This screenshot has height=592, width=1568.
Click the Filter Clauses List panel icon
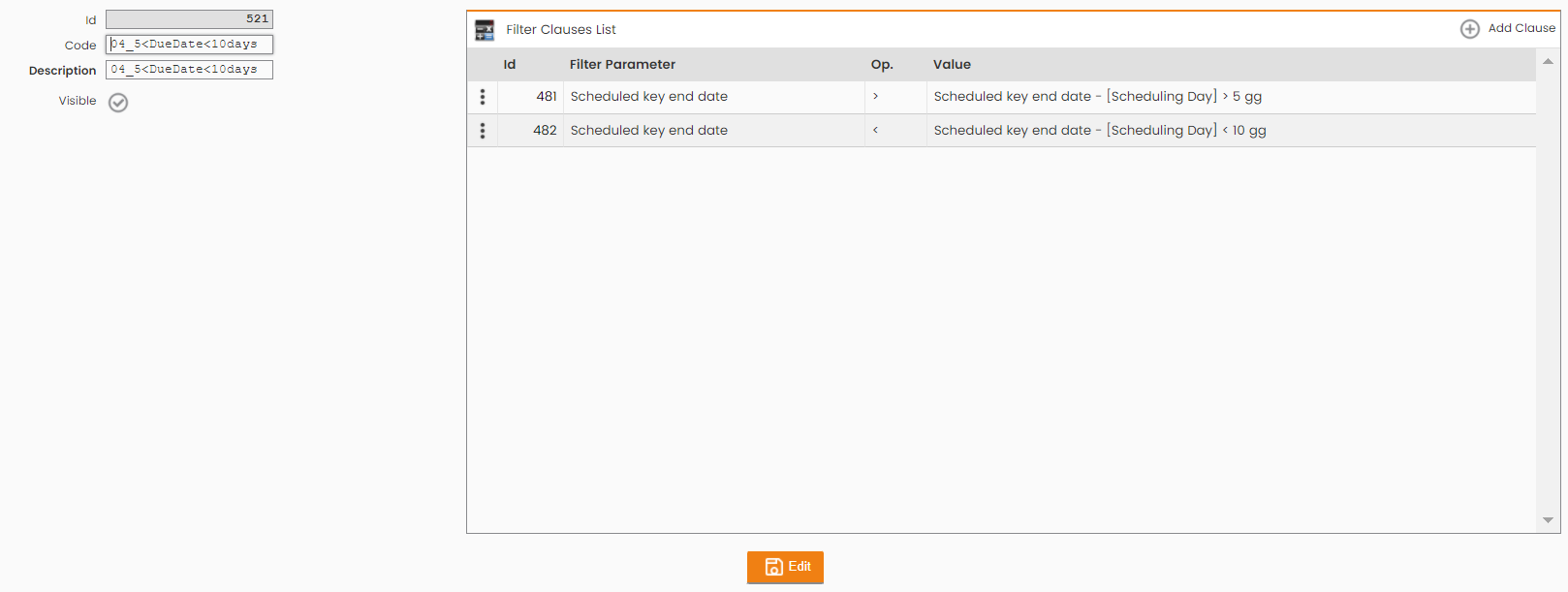coord(485,30)
